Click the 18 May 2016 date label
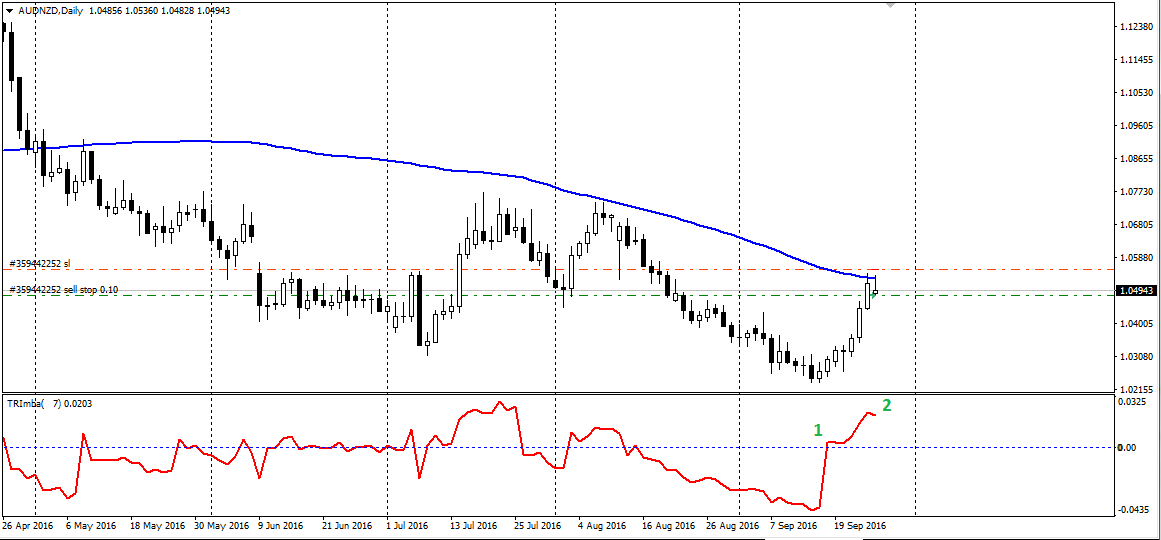The image size is (1161, 540). [156, 527]
